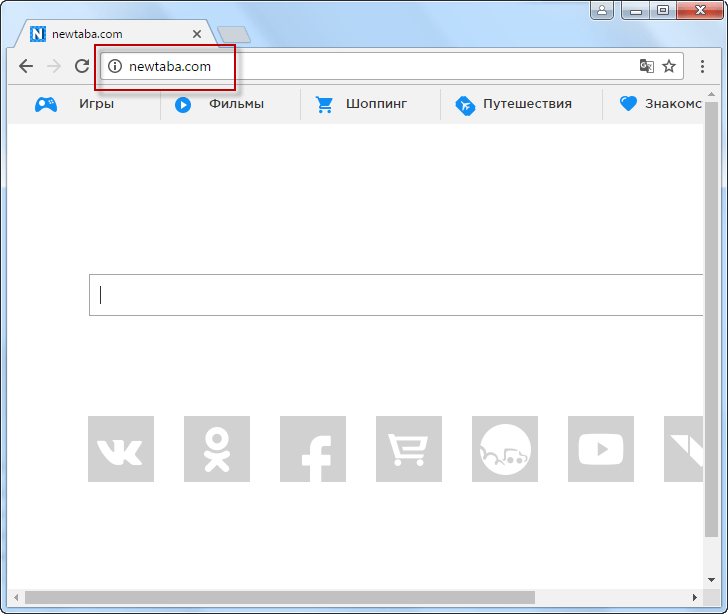The image size is (728, 614).
Task: Click the airplane icon beside Путешествия
Action: (x=465, y=105)
